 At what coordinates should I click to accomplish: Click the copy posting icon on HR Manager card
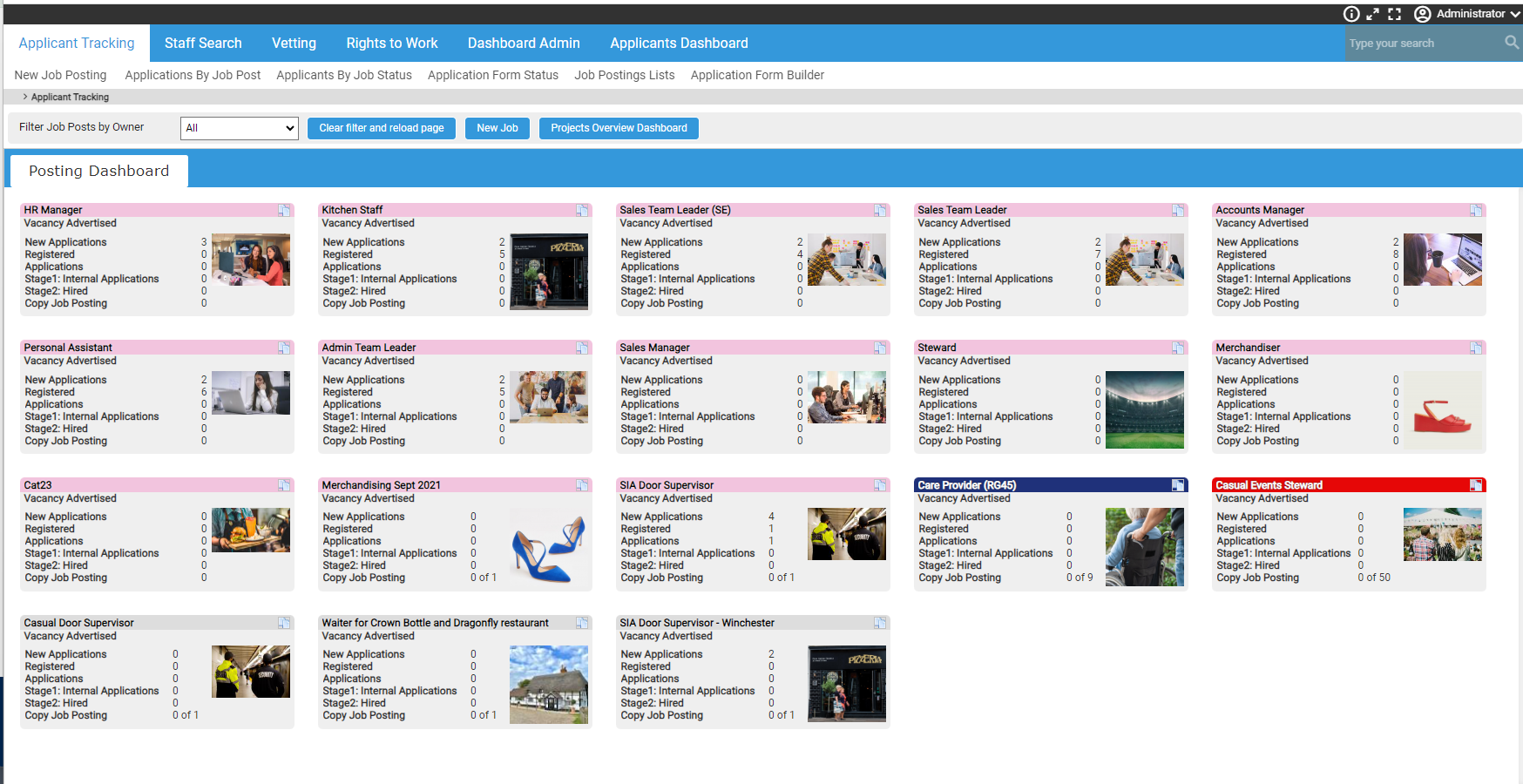pos(284,210)
